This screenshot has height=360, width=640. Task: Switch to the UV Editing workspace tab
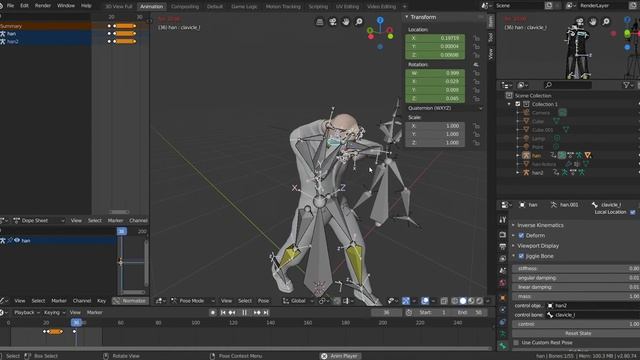[x=347, y=7]
